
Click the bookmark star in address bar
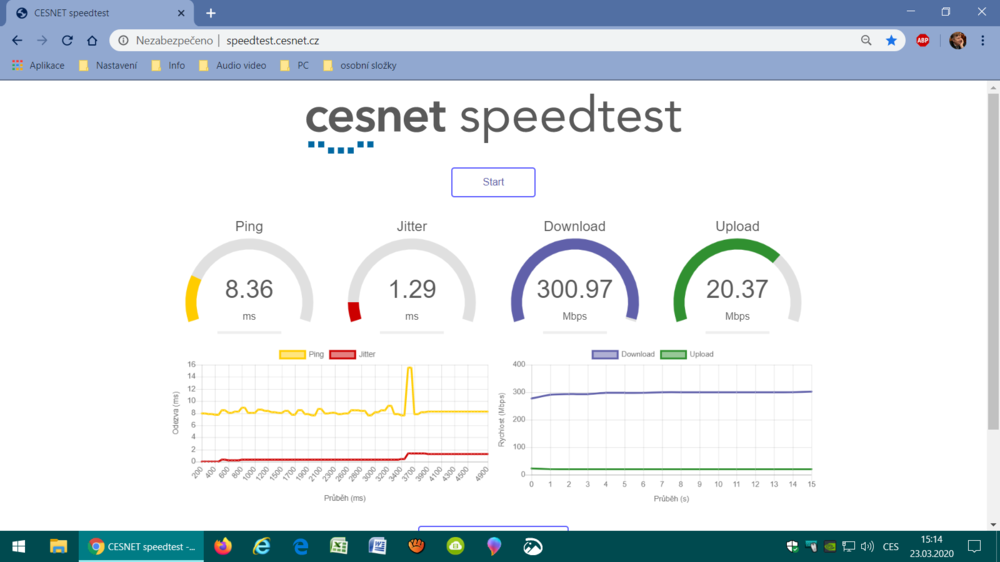coord(891,41)
